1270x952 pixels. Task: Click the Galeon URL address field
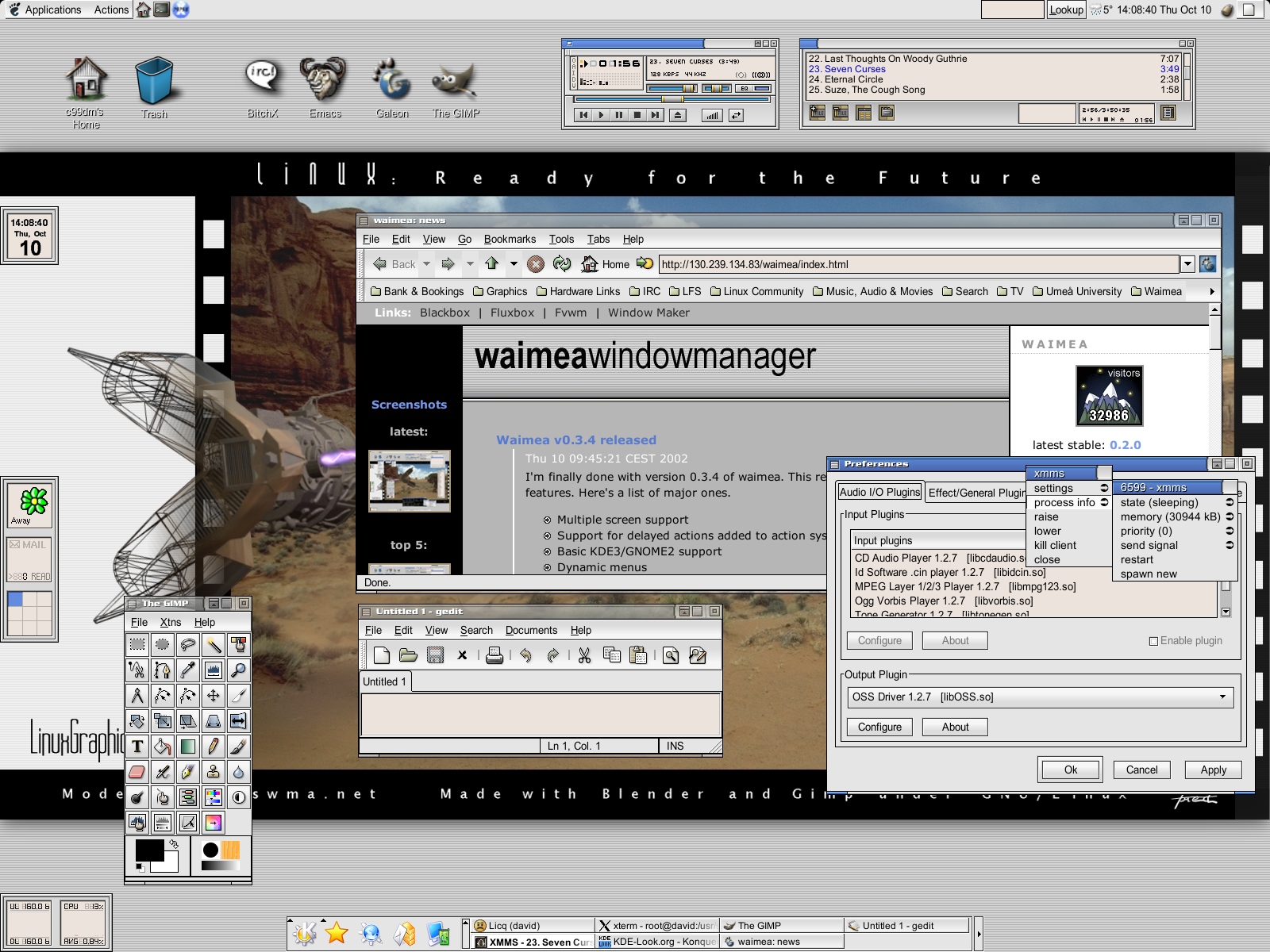click(x=918, y=264)
